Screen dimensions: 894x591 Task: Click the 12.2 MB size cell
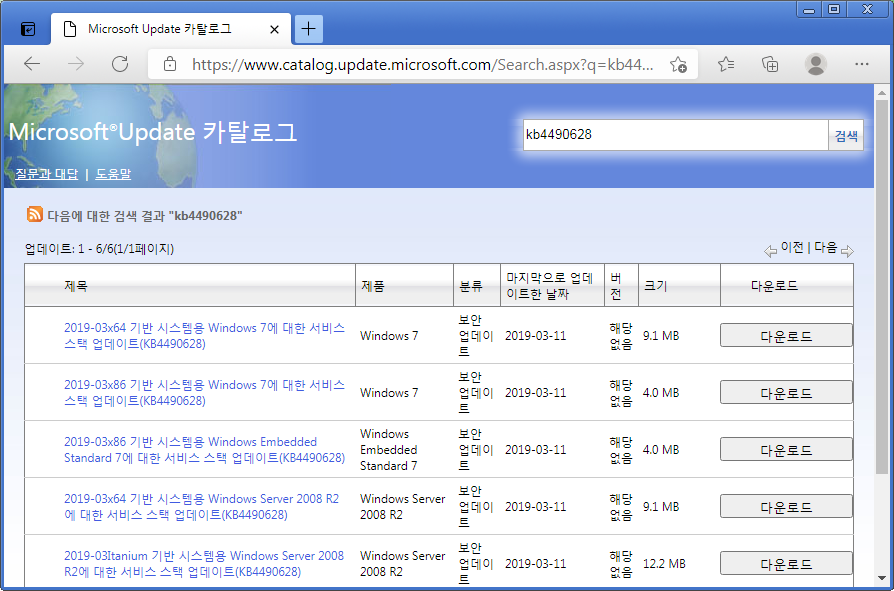[x=664, y=564]
